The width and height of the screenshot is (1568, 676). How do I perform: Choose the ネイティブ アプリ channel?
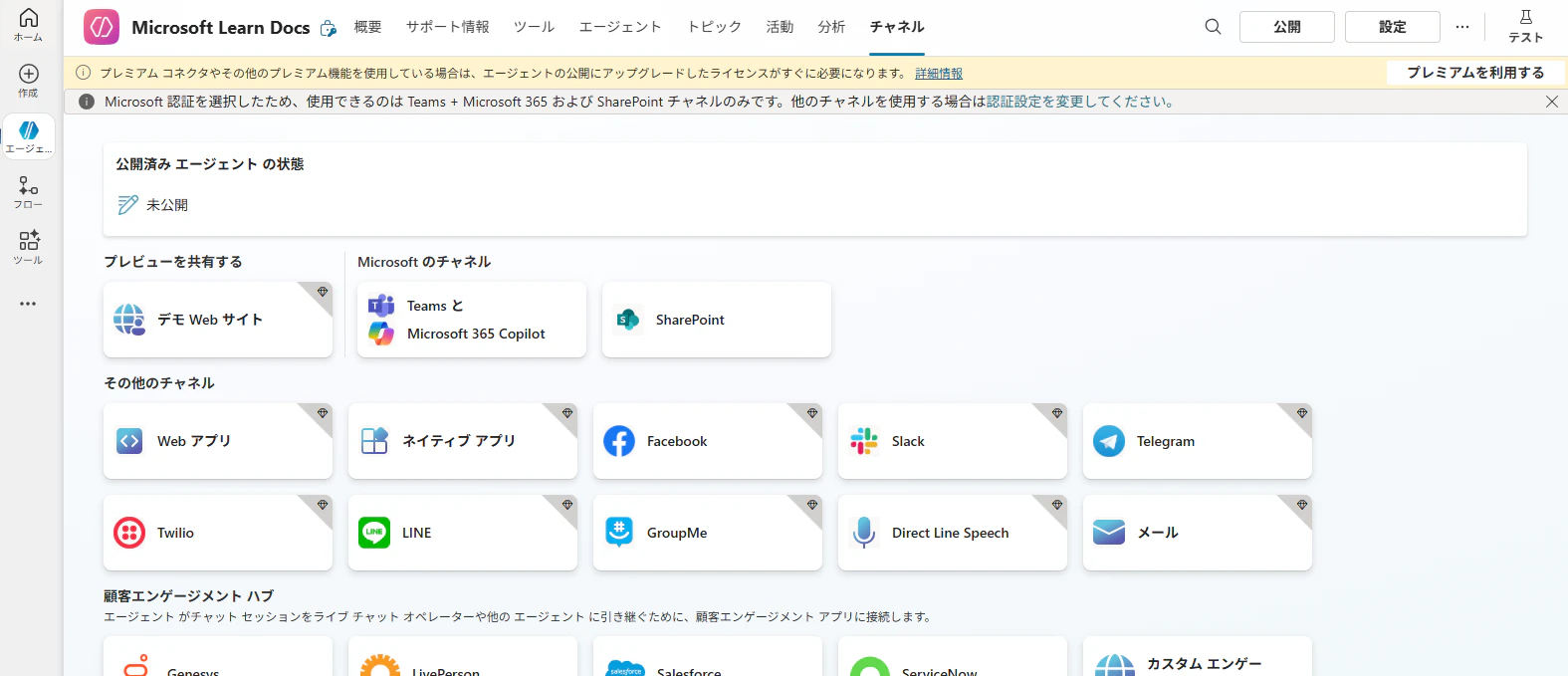[x=463, y=441]
